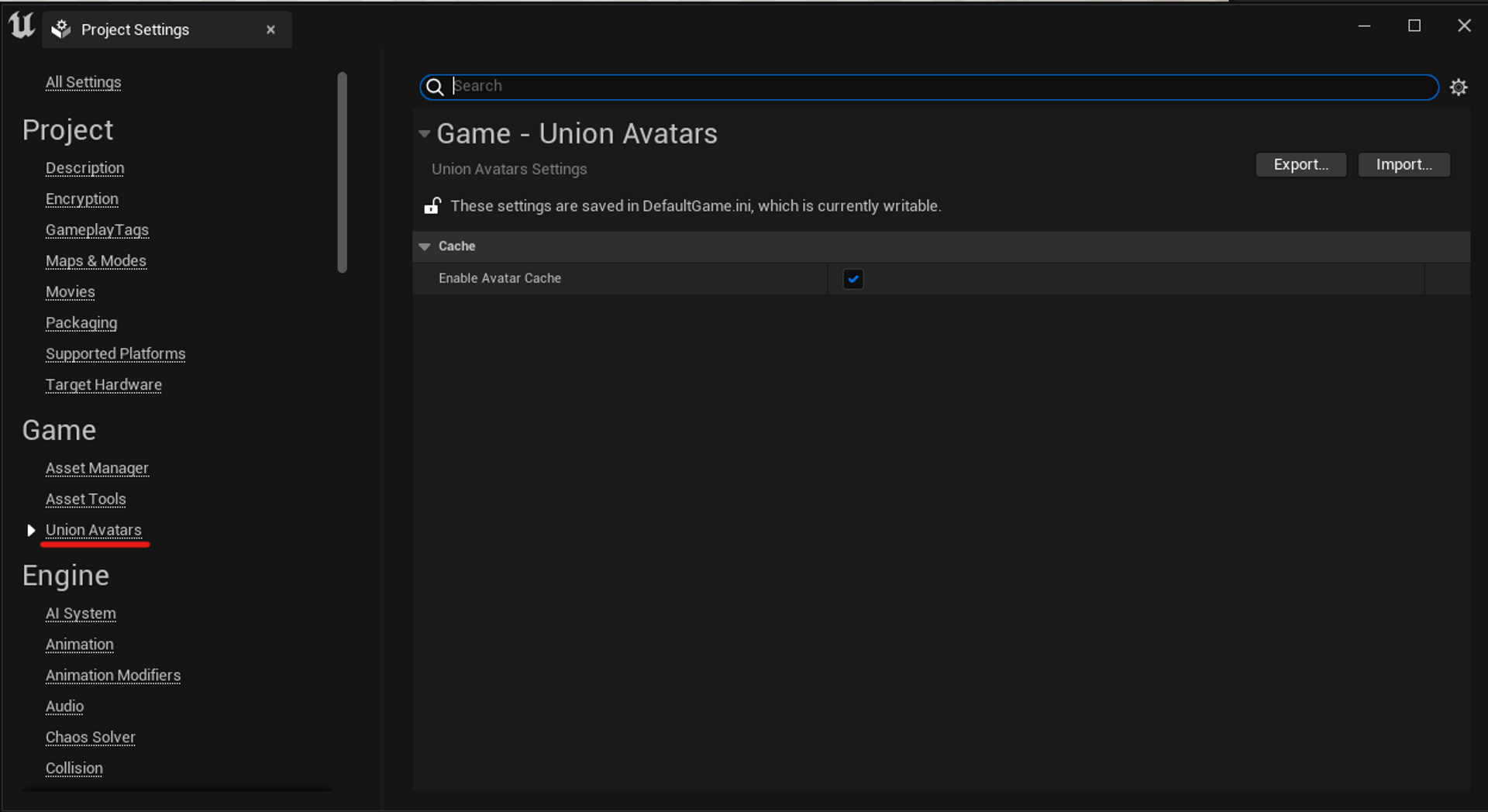
Task: Open AI System settings
Action: [81, 614]
